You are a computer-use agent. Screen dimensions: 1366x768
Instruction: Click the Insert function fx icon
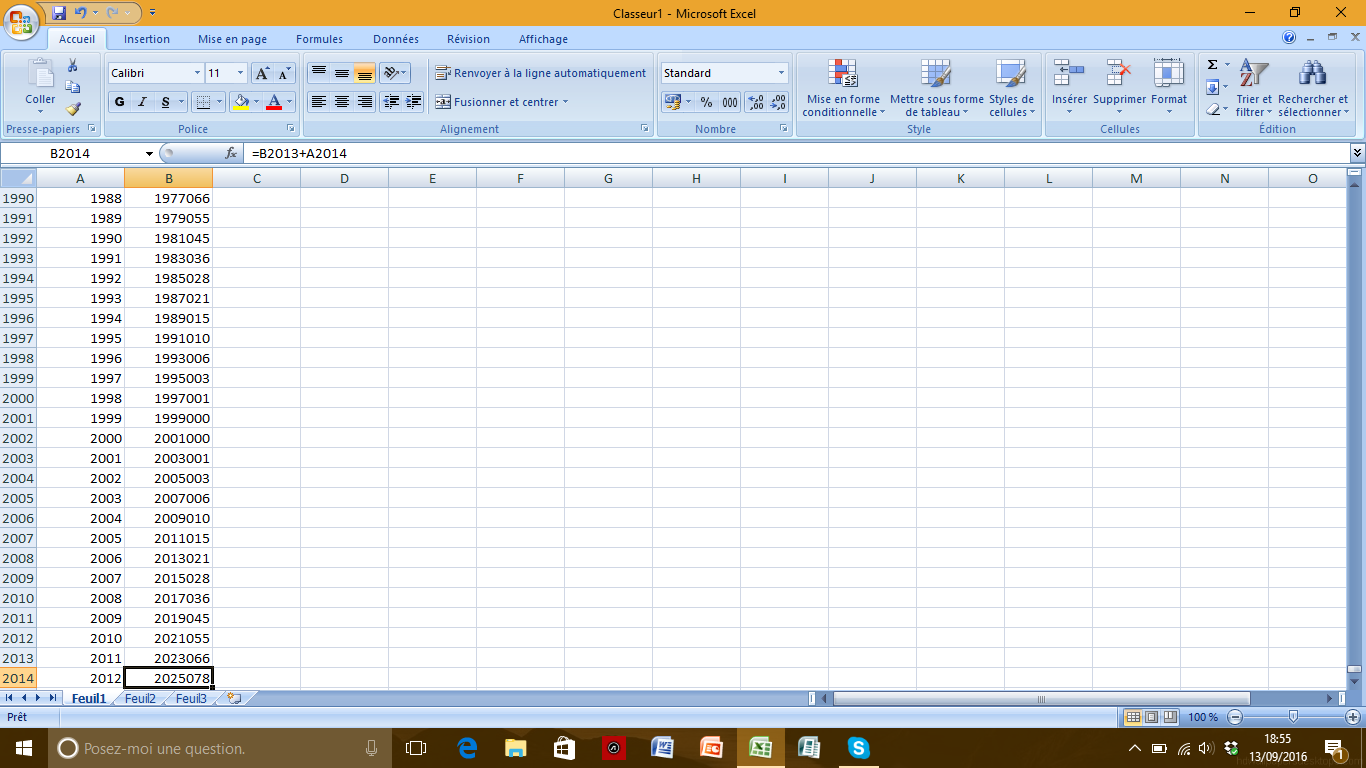pyautogui.click(x=231, y=154)
